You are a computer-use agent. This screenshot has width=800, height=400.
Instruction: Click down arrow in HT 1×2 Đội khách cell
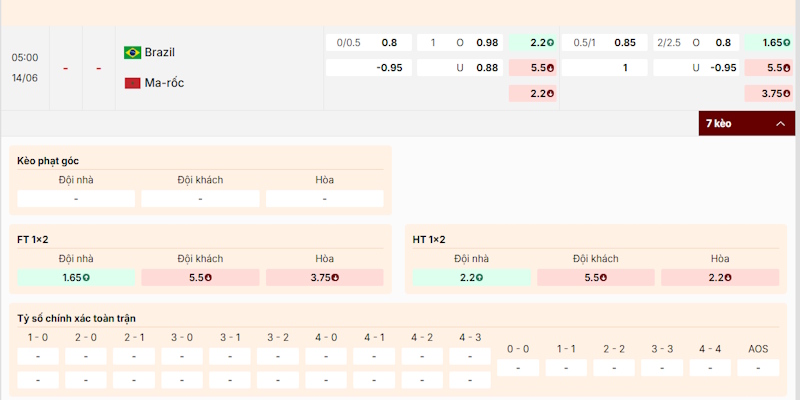(x=604, y=278)
